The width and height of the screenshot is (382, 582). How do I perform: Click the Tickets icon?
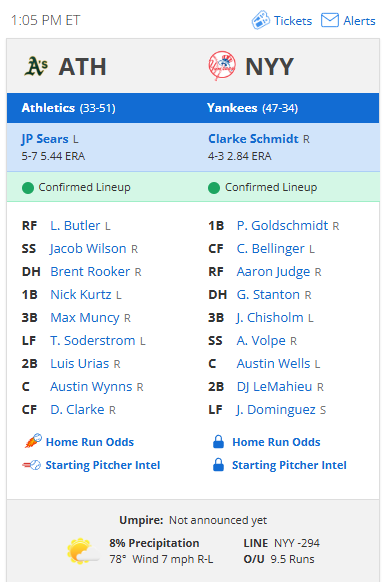coord(260,20)
